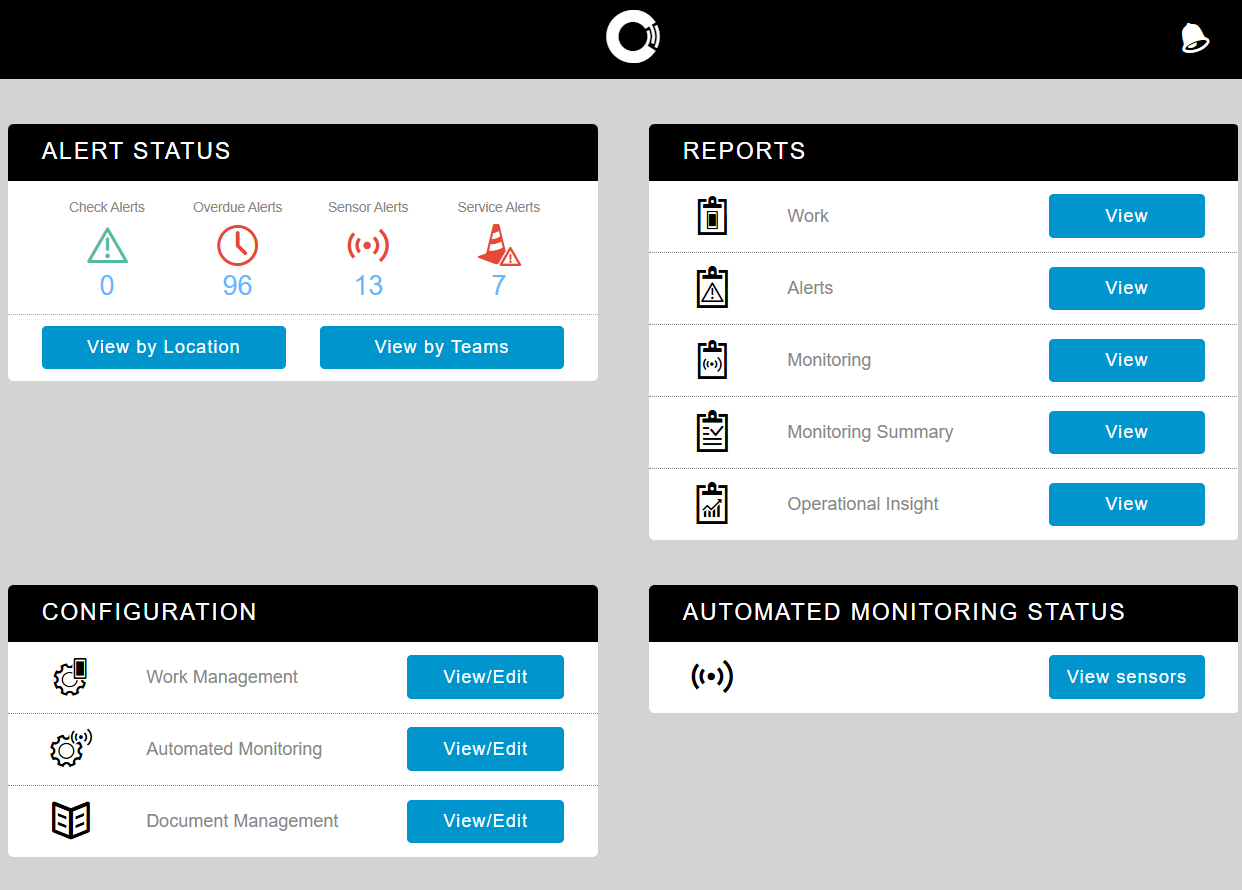The width and height of the screenshot is (1242, 890).
Task: Click the Sensor Alerts signal icon
Action: tap(368, 246)
